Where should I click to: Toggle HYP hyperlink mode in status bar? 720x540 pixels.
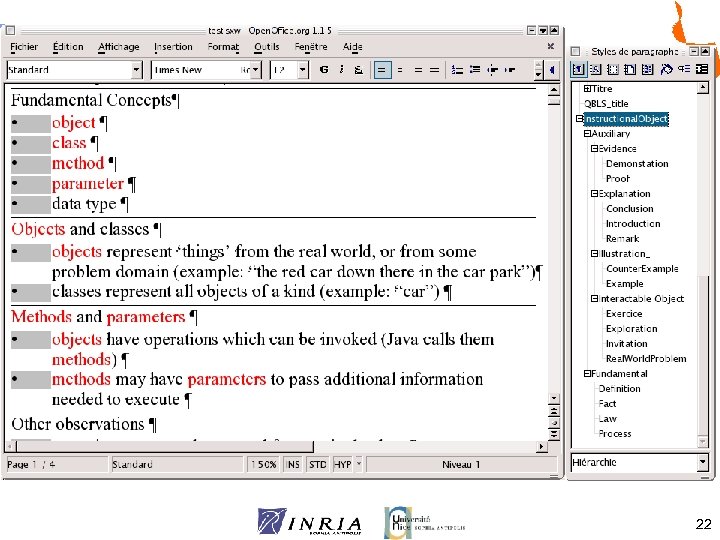click(x=342, y=464)
